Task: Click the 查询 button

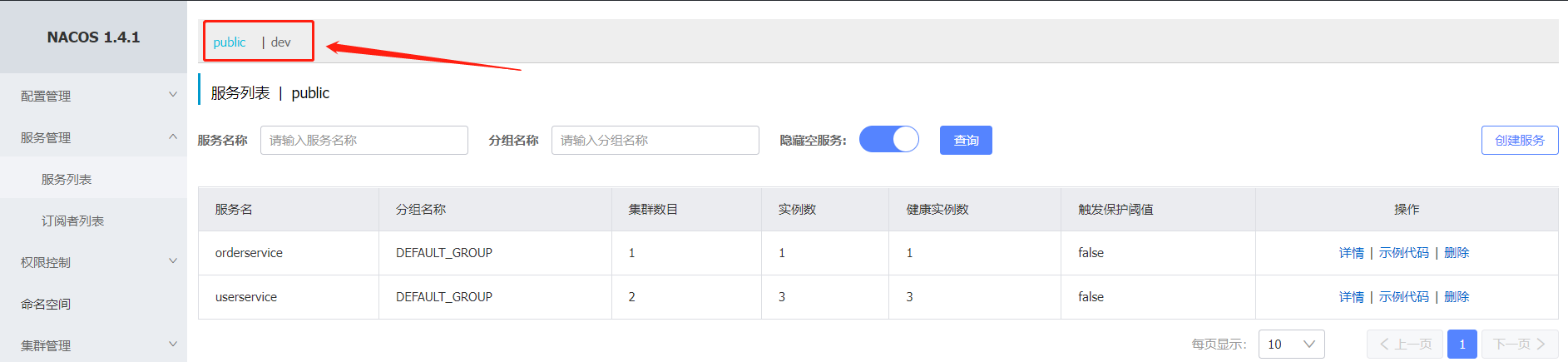Action: [966, 140]
